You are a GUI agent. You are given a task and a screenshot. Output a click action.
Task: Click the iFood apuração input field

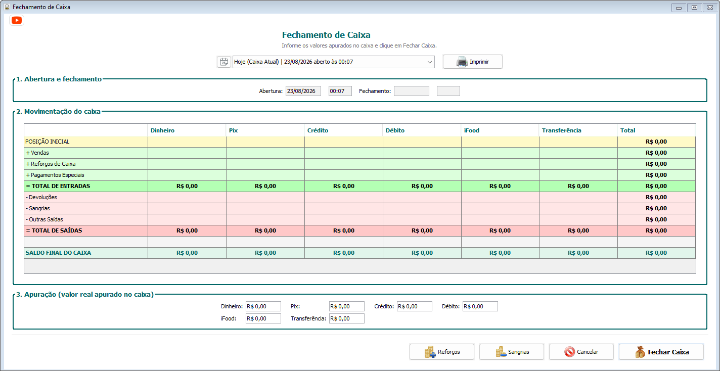263,318
